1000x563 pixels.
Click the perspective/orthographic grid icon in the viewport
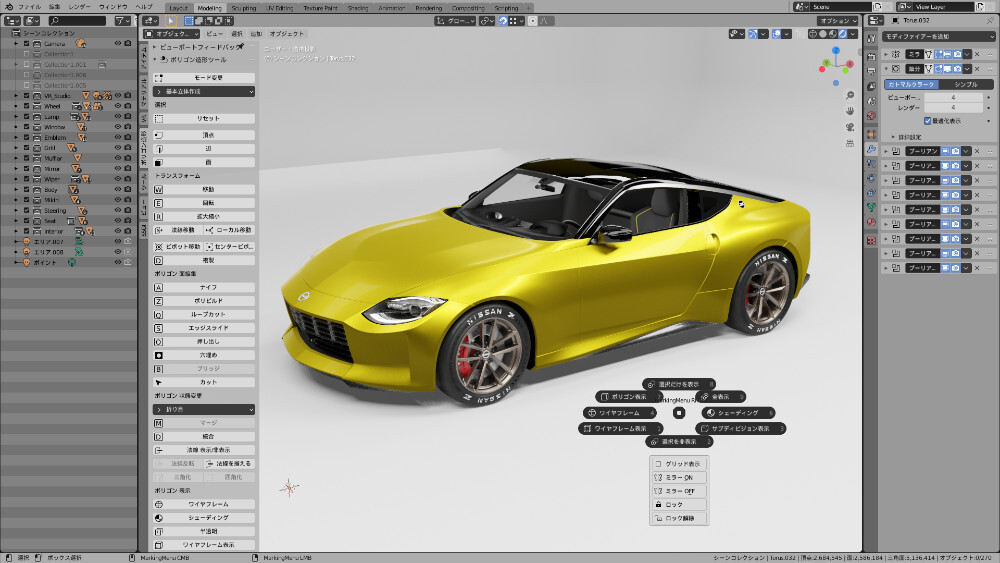(849, 143)
